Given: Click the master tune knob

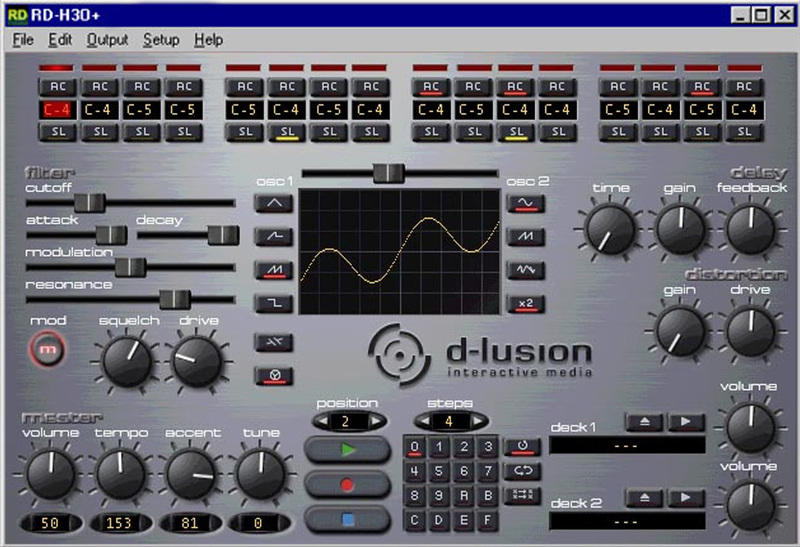Looking at the screenshot, I should 260,474.
